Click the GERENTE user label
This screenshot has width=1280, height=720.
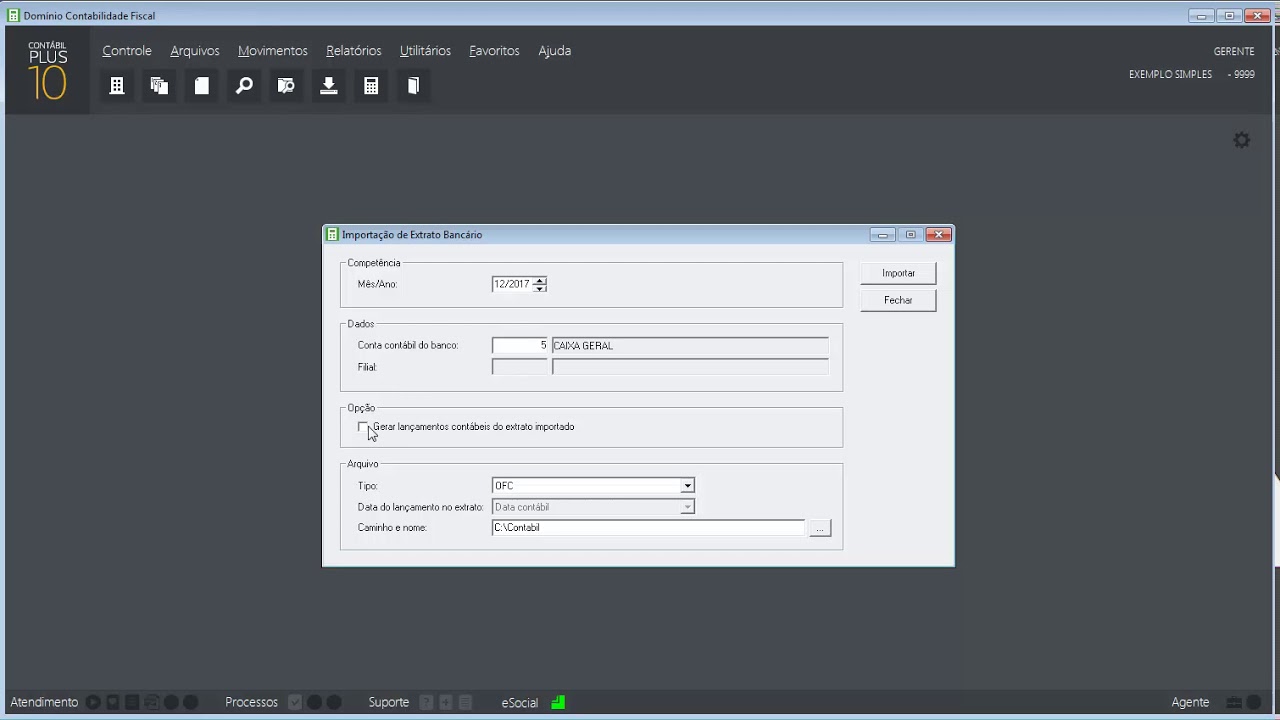point(1234,52)
